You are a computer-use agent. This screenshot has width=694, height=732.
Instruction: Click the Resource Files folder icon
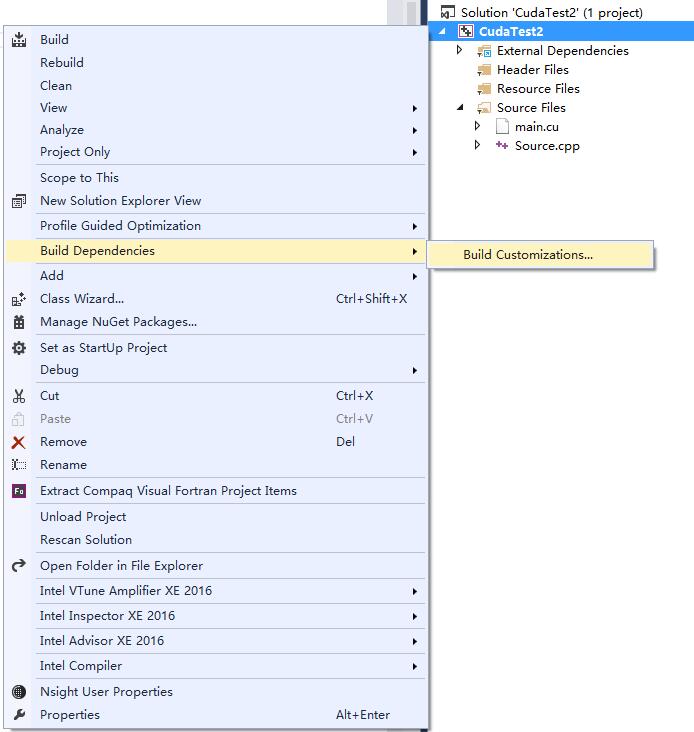(484, 89)
